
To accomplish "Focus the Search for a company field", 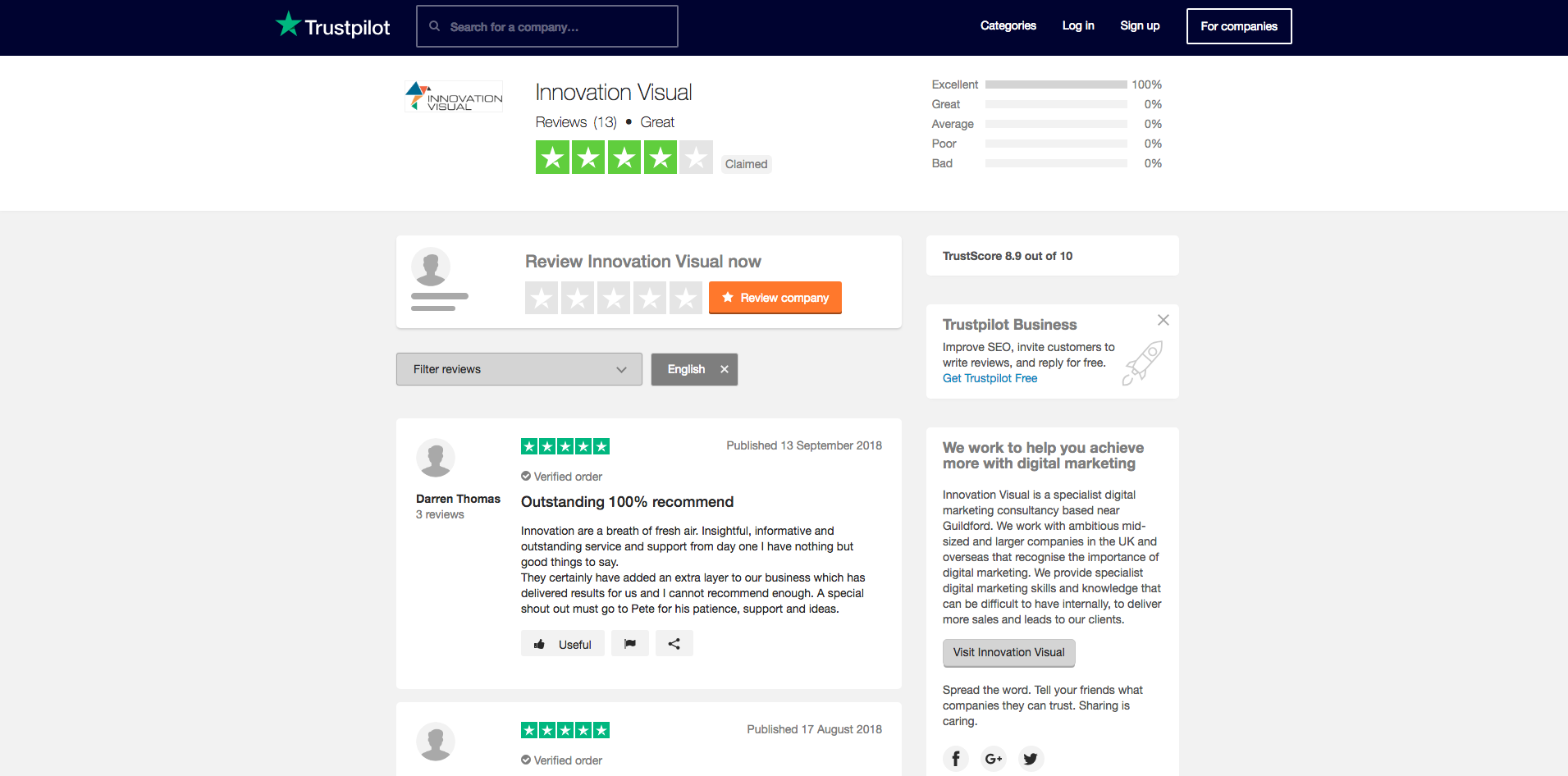I will tap(547, 26).
